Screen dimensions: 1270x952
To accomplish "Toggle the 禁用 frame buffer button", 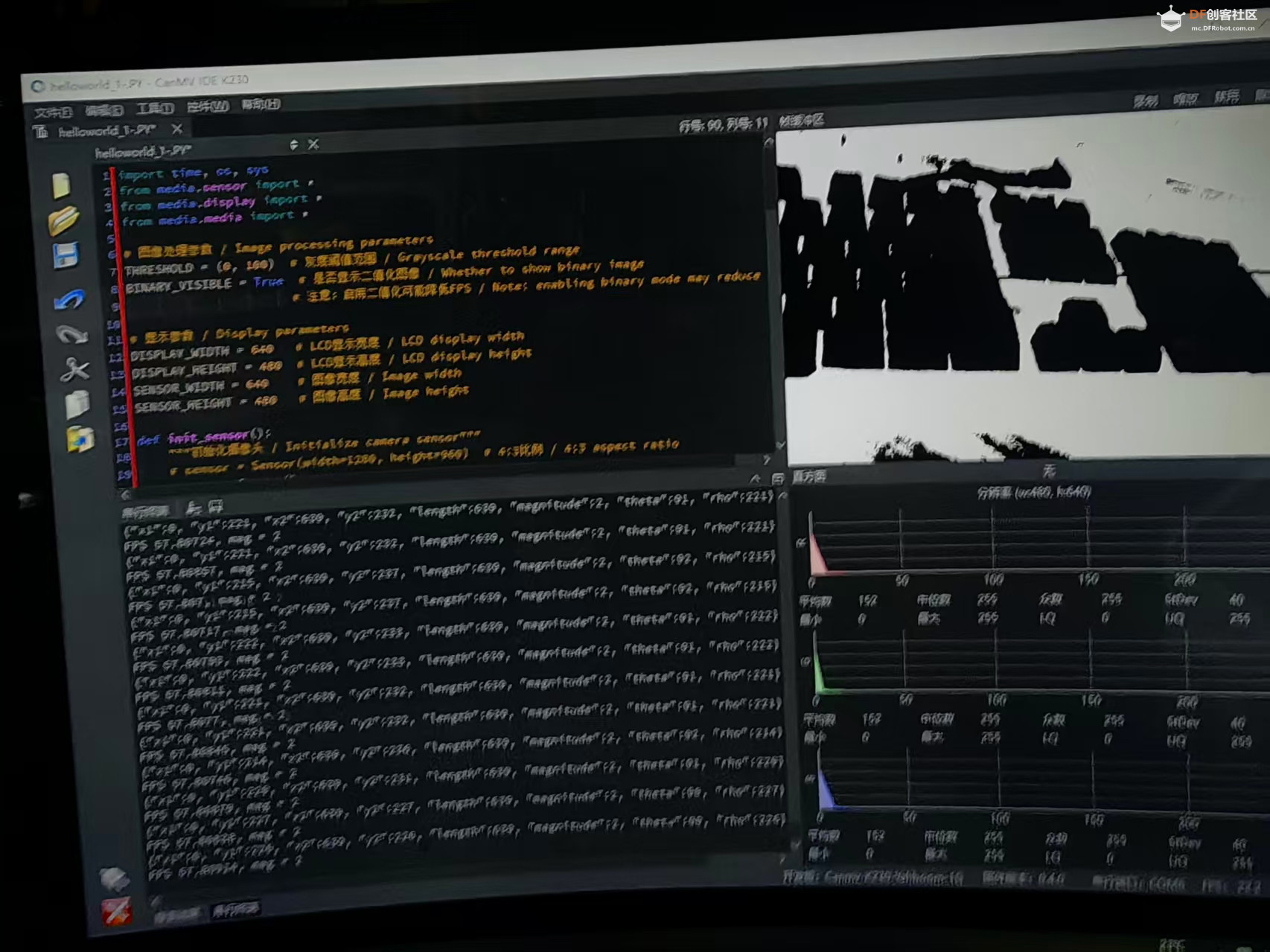I will (x=1226, y=98).
